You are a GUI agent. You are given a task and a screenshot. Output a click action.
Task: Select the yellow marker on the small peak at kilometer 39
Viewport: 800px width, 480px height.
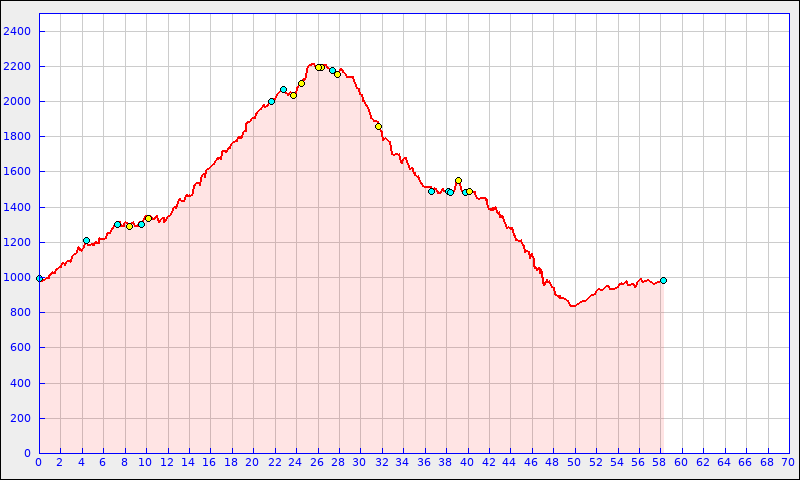(458, 180)
